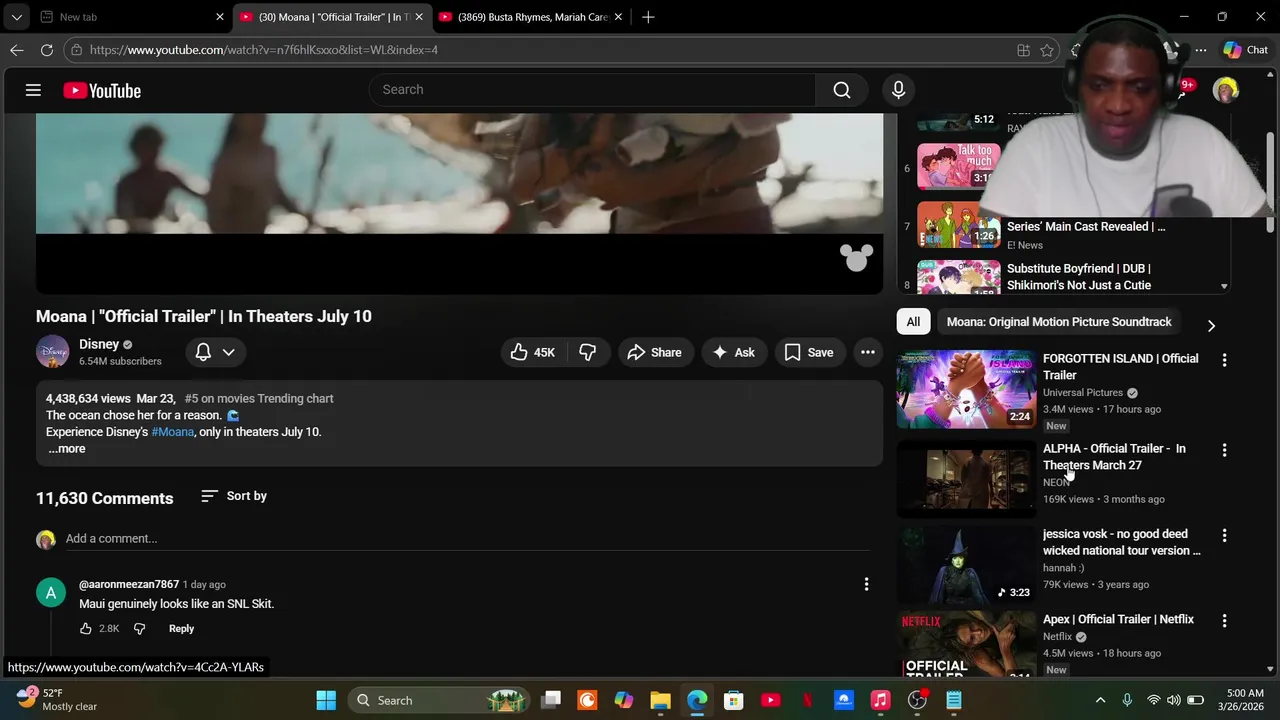The image size is (1280, 720).
Task: Open options menu for aaronmeezan7867 comment
Action: pos(866,584)
